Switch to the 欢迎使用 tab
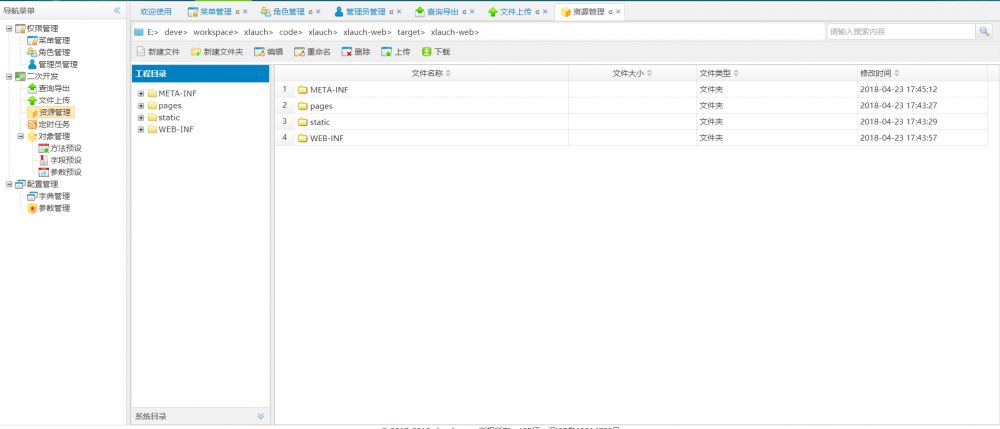This screenshot has height=429, width=1000. 156,11
